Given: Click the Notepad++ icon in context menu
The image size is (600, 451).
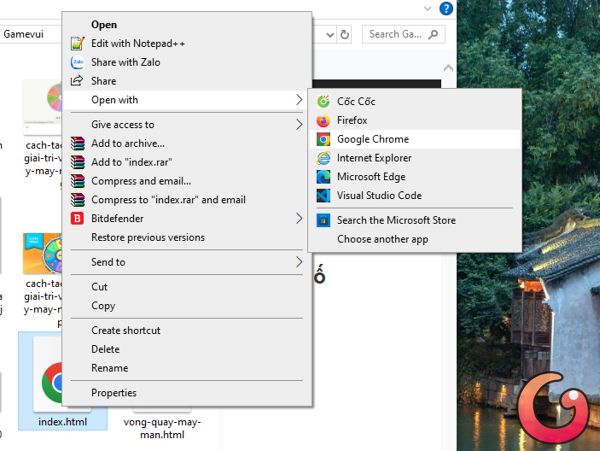Looking at the screenshot, I should coord(78,43).
